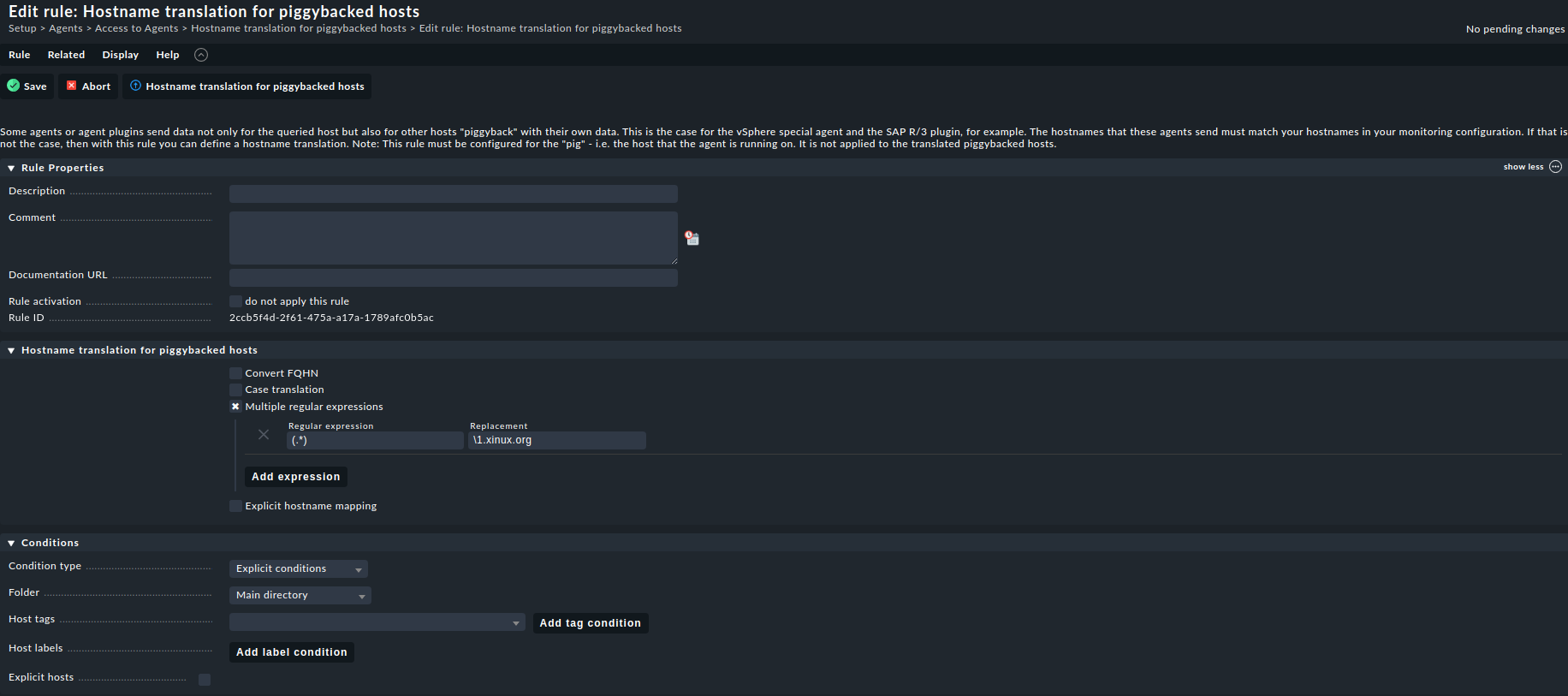Collapse the Rule Properties section
The image size is (1568, 696).
point(11,169)
